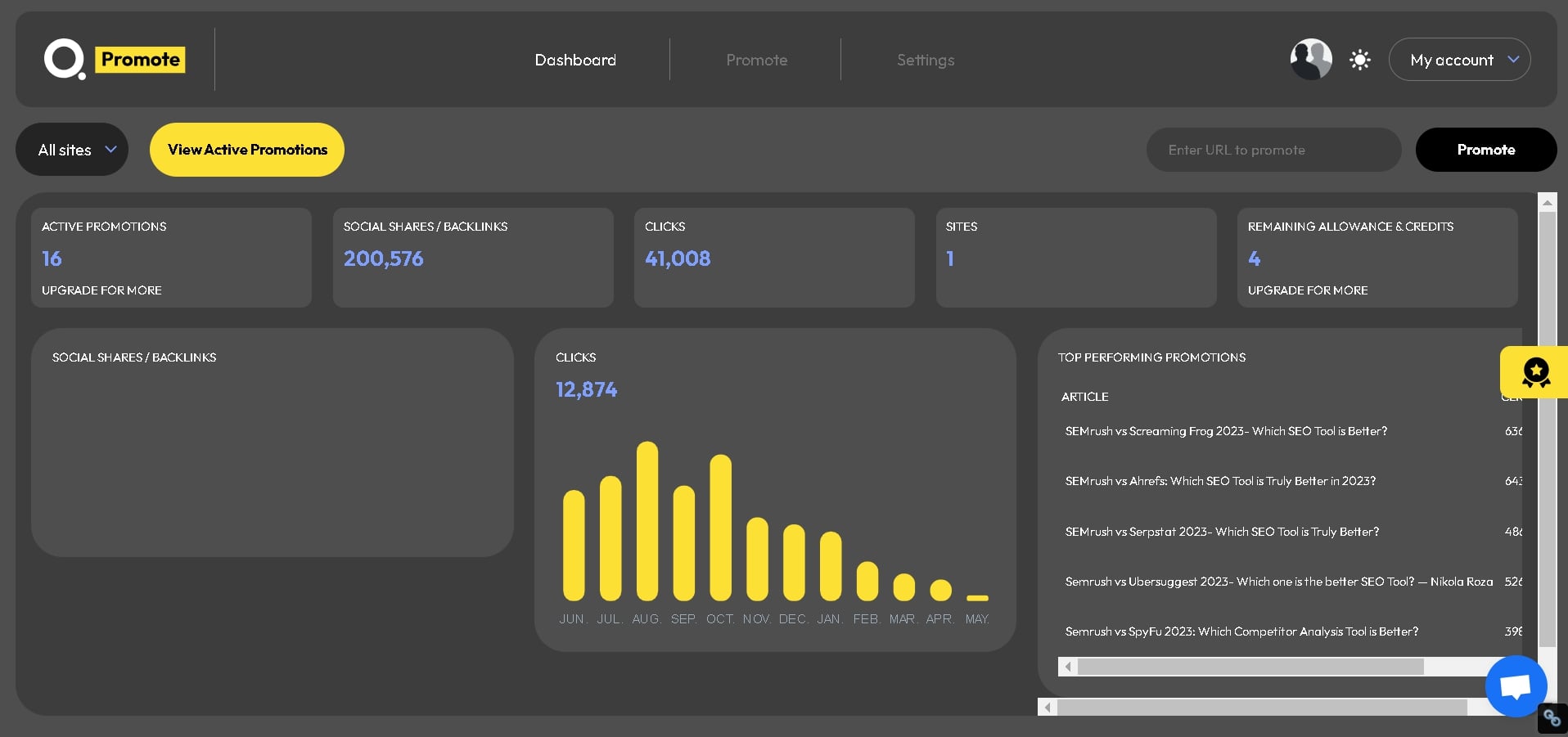
Task: Click the Promote app logo
Action: 115,59
